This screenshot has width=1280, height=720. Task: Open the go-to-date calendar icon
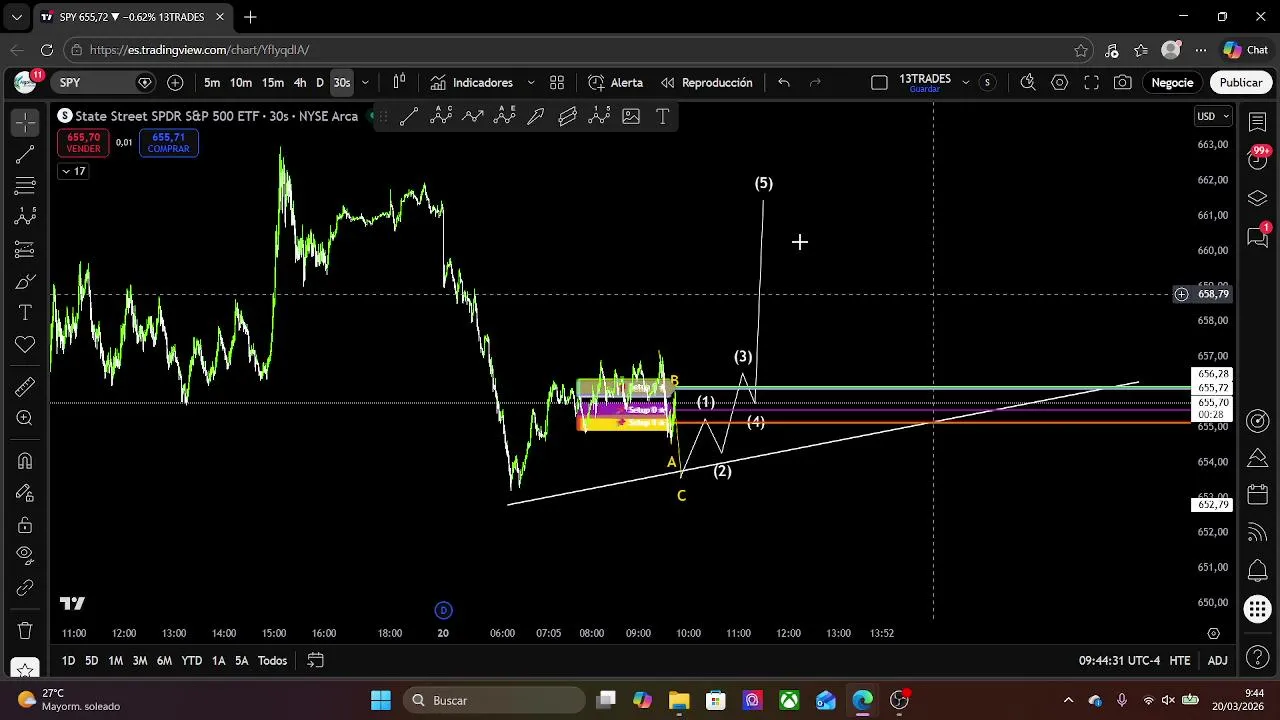point(315,661)
